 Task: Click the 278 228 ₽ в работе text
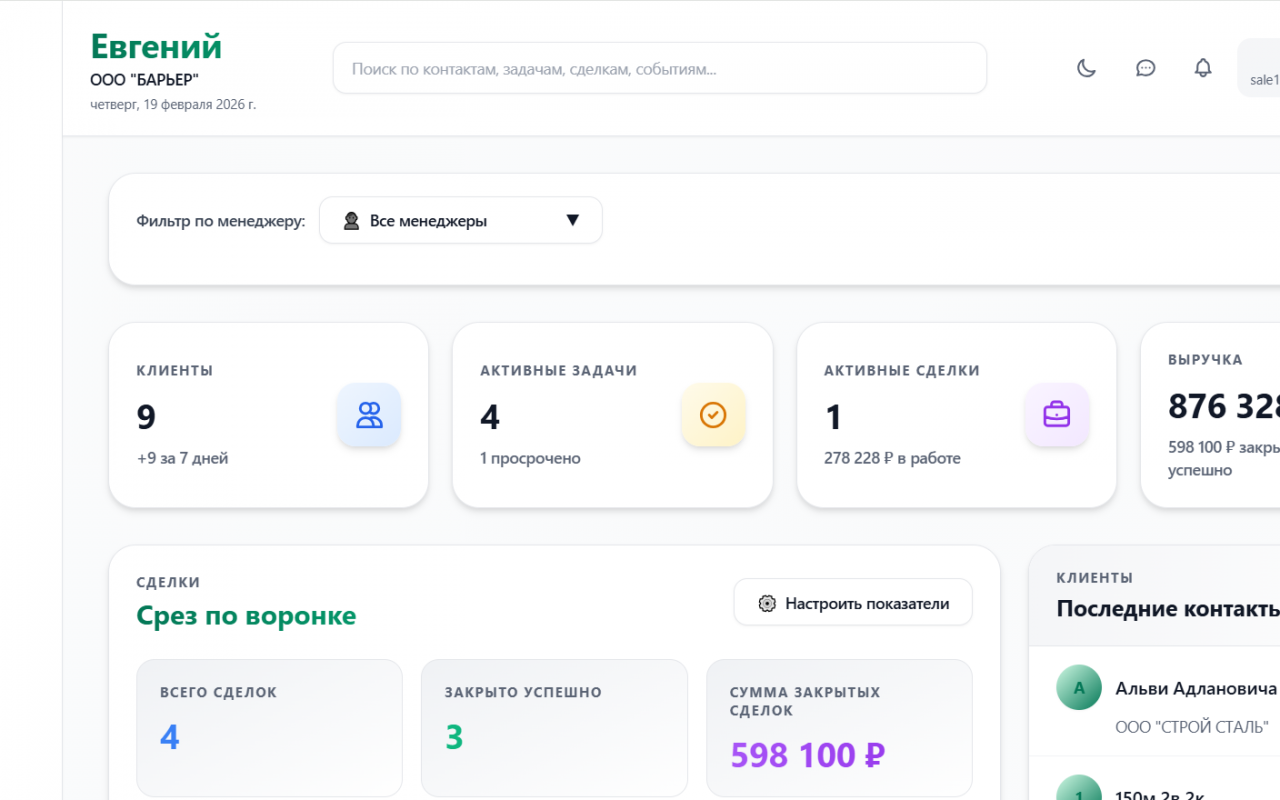pos(892,458)
